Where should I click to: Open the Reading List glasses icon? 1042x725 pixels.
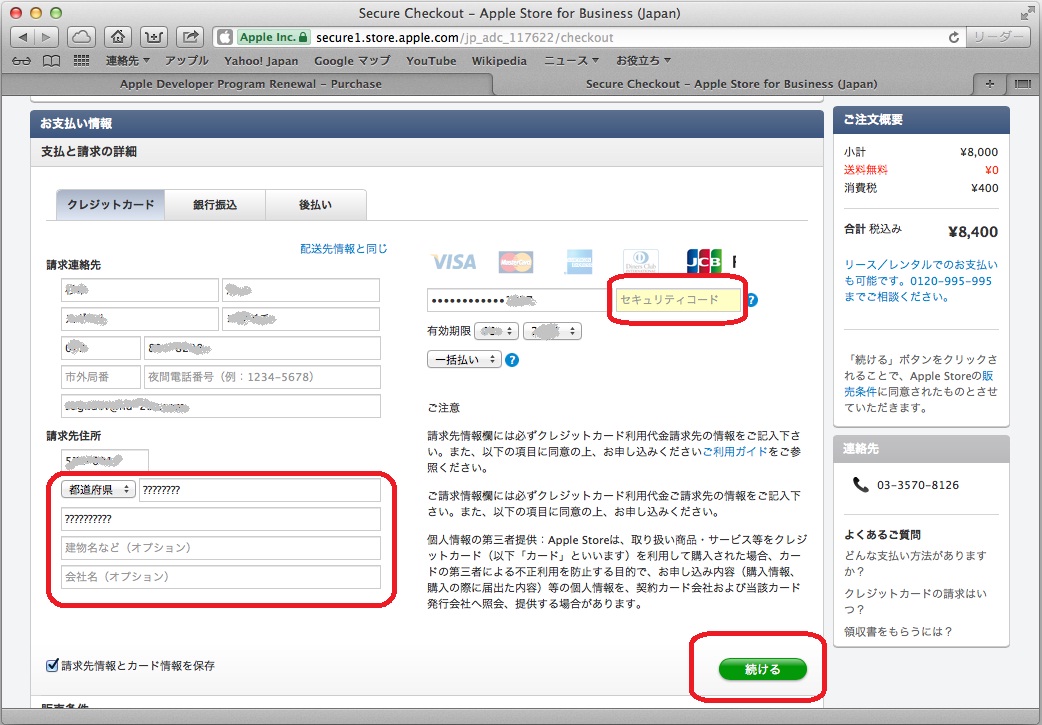(x=21, y=61)
